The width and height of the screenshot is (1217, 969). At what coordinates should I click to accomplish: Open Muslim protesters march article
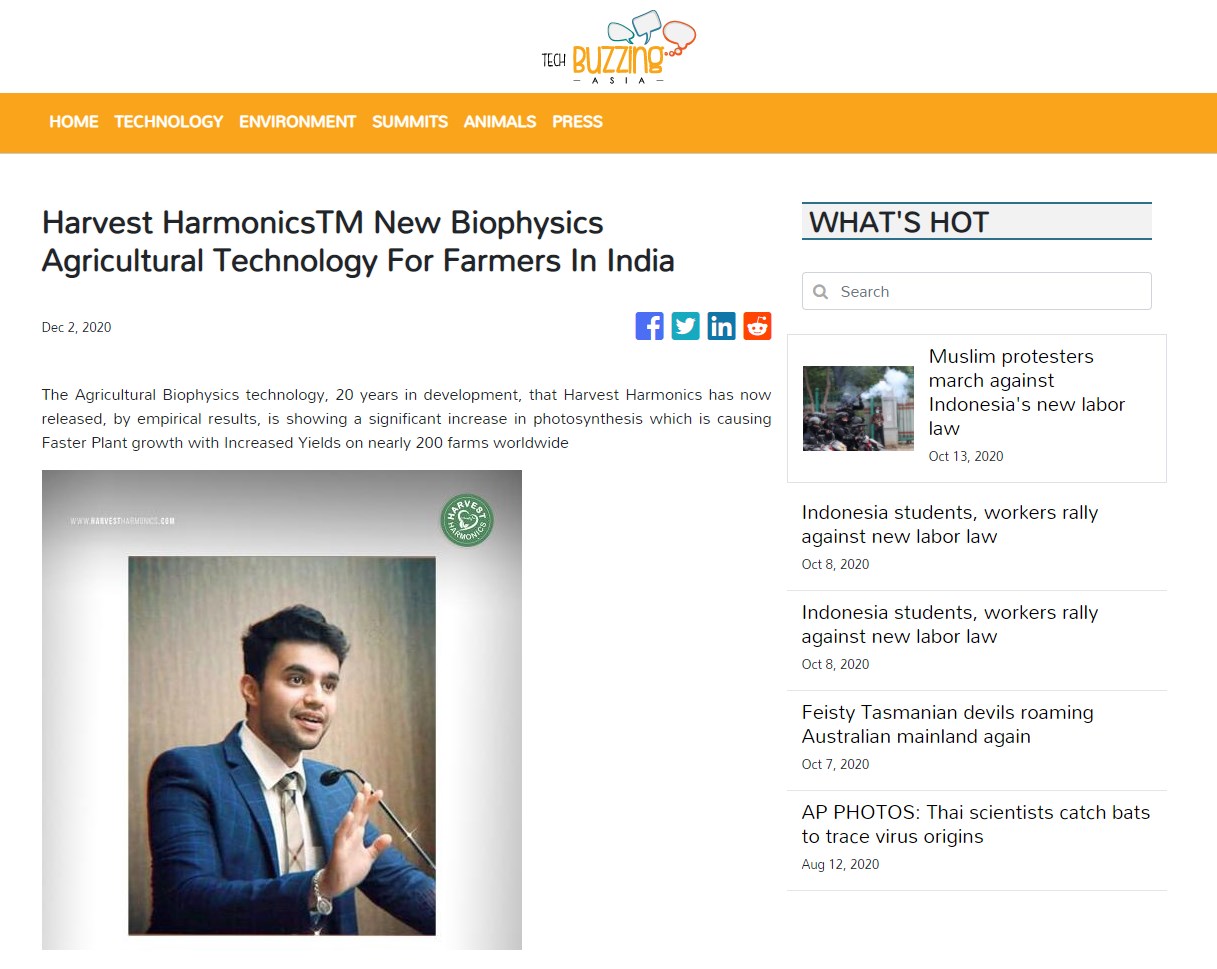pyautogui.click(x=1027, y=392)
